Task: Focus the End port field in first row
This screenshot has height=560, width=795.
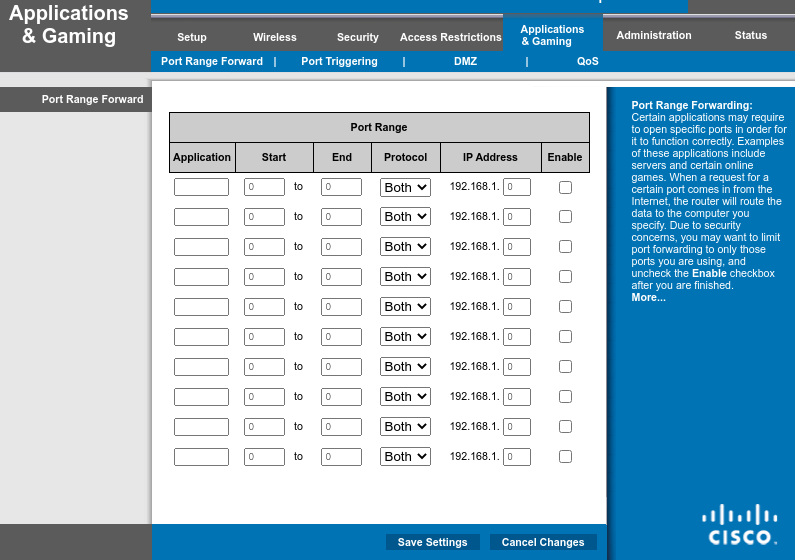Action: pyautogui.click(x=341, y=187)
